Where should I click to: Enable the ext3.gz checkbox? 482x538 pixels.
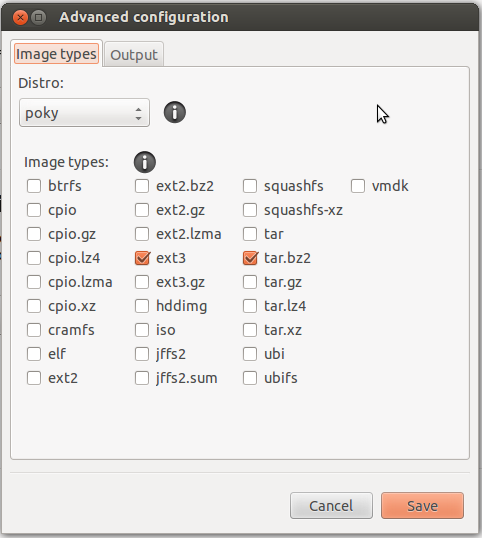click(142, 282)
